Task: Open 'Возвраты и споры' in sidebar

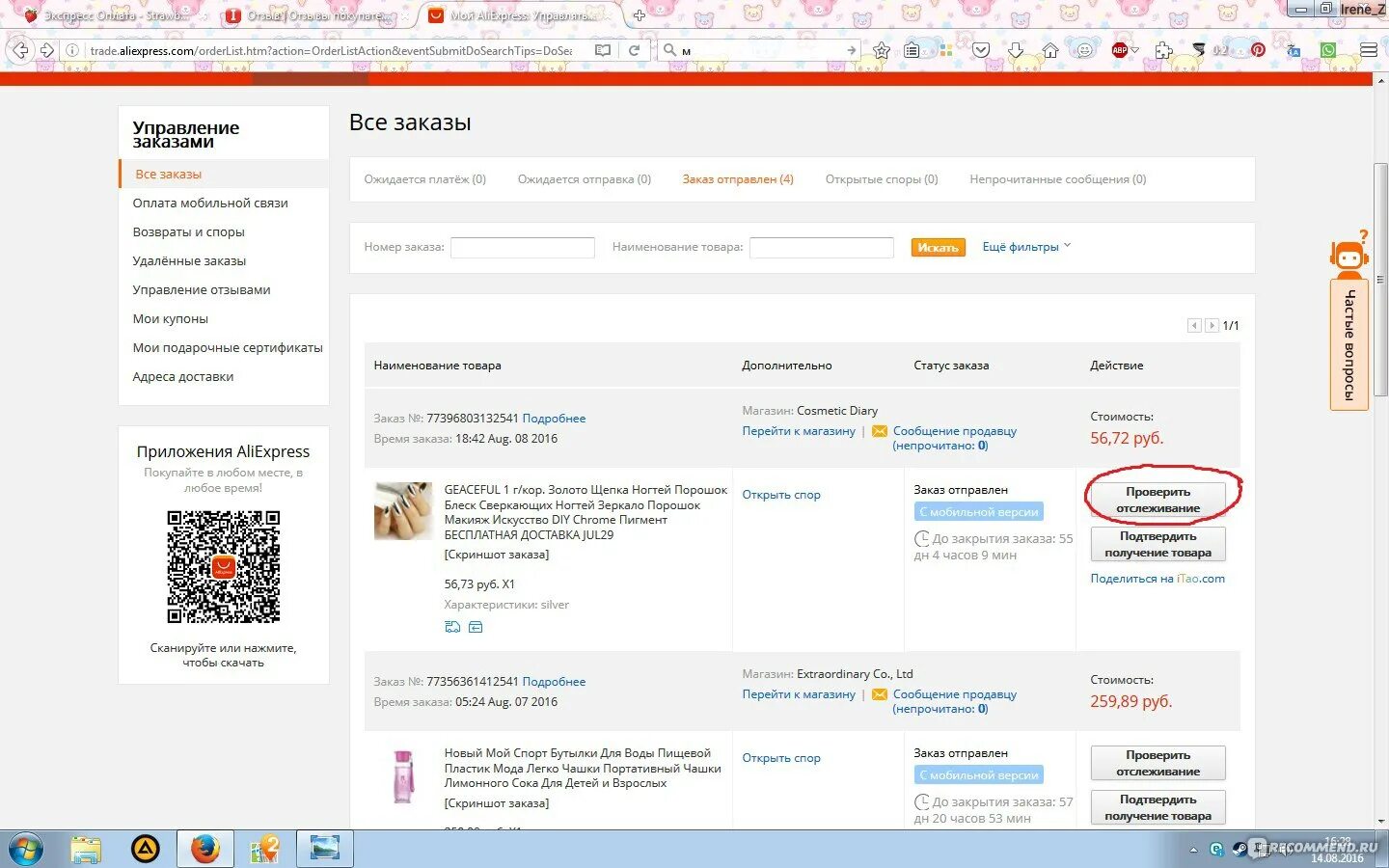Action: point(189,232)
